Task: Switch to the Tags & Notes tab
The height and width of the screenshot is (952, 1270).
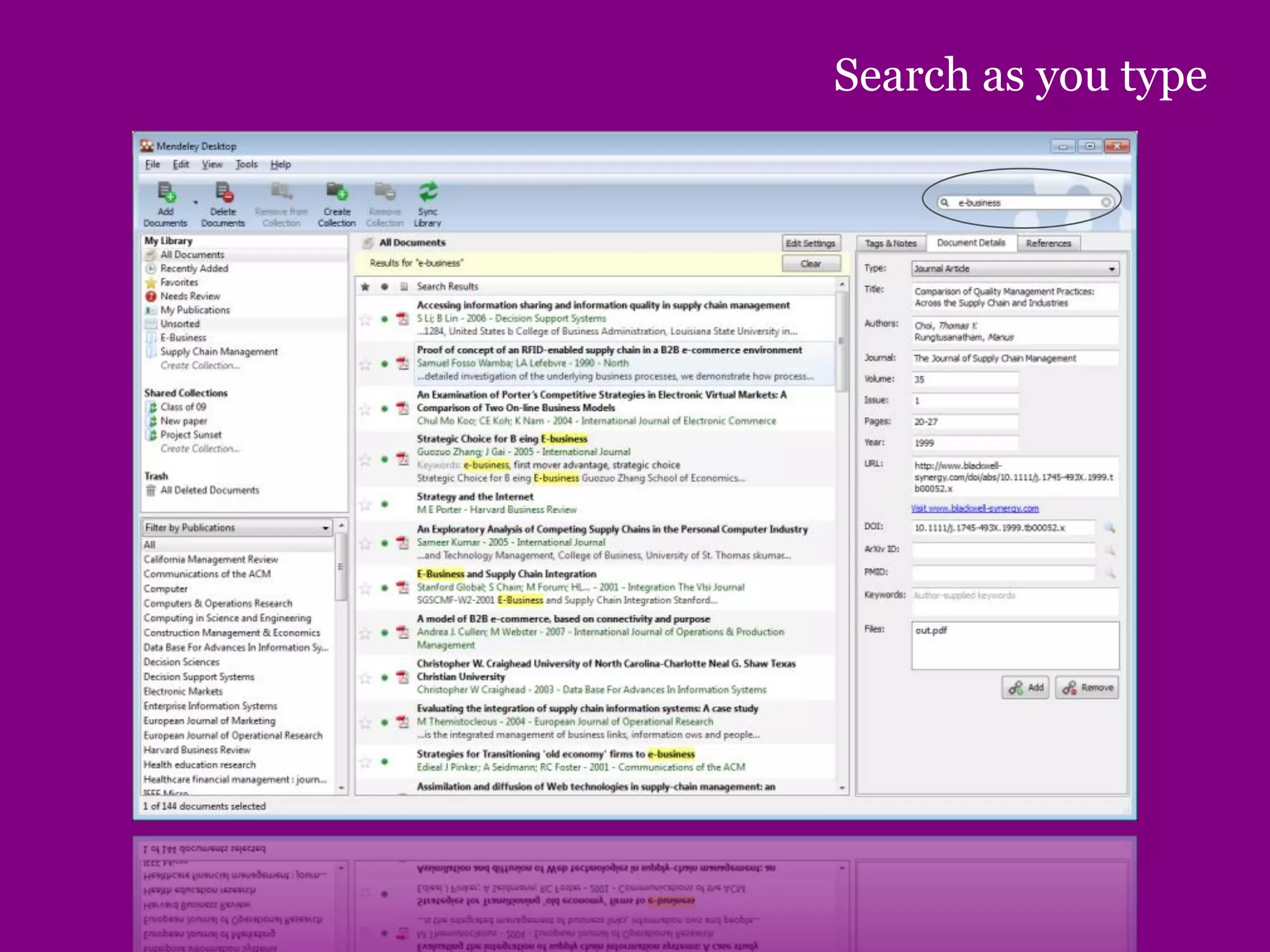Action: (x=890, y=244)
